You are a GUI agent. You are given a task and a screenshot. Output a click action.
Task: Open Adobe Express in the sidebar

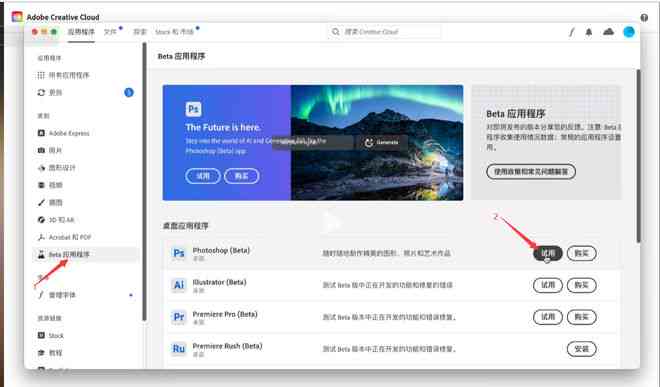[x=64, y=133]
